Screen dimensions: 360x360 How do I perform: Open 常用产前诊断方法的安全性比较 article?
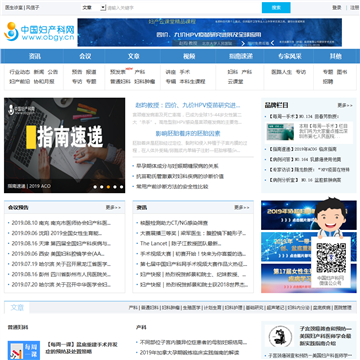click(x=172, y=186)
